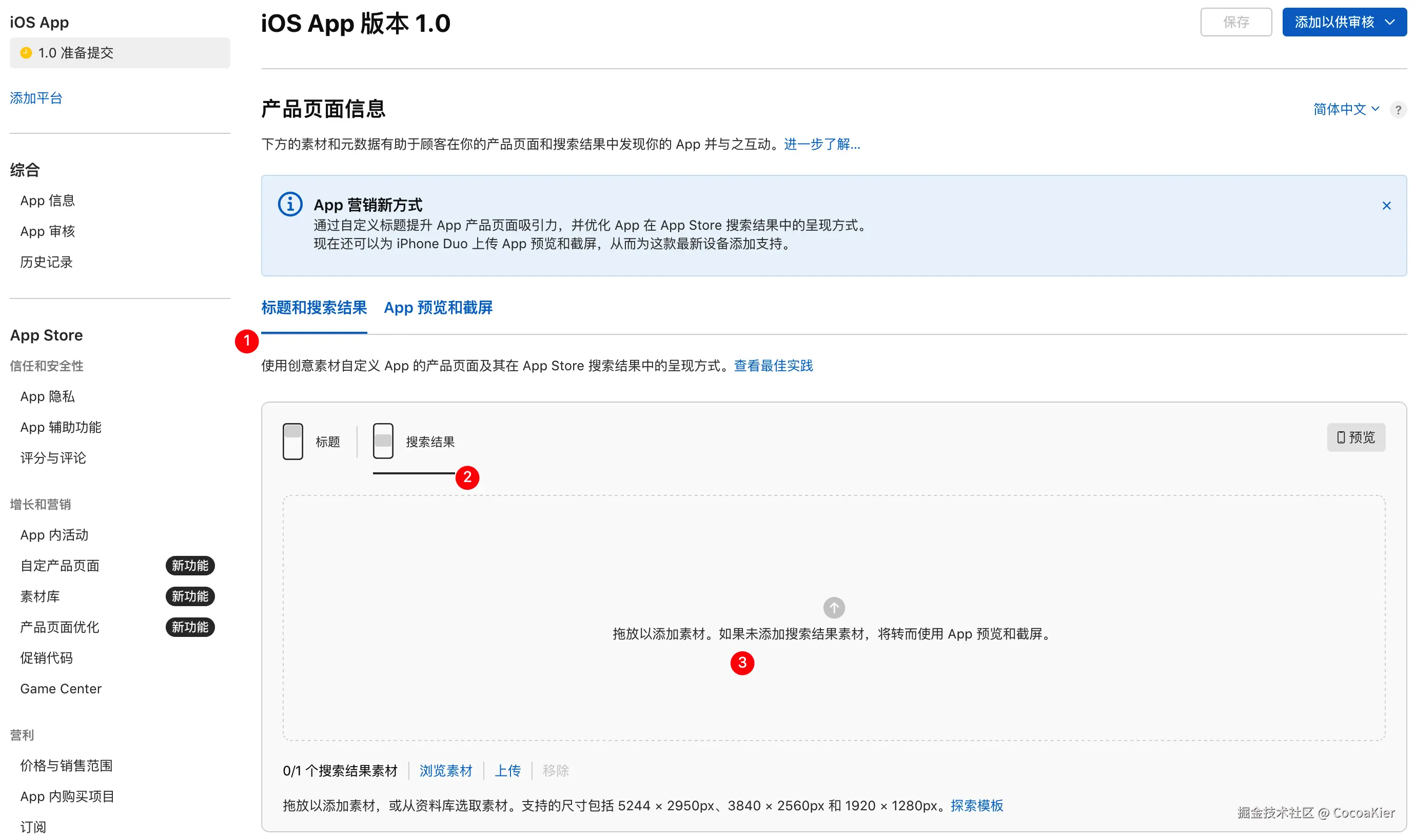Image resolution: width=1415 pixels, height=840 pixels.
Task: Click the 预览 button
Action: 1355,437
